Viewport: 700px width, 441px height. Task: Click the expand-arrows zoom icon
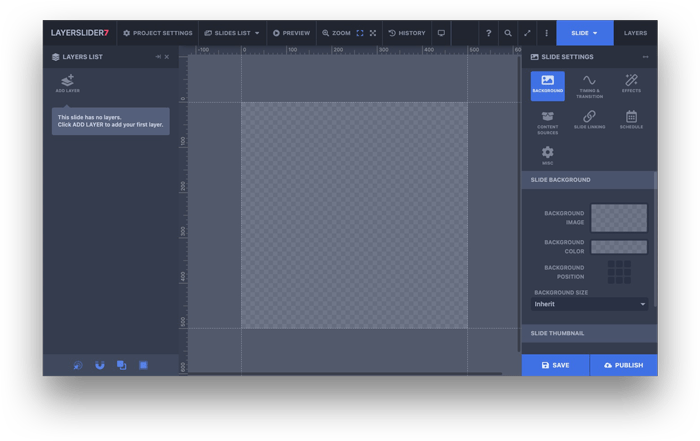tap(373, 33)
